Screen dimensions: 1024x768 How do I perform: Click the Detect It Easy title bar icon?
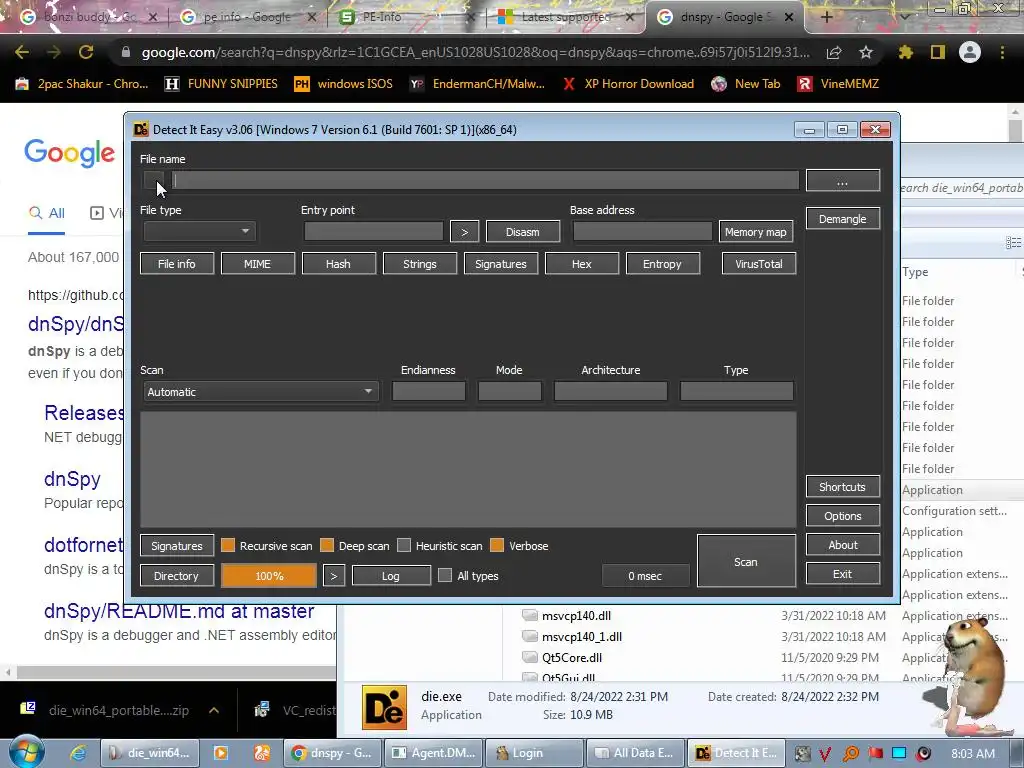click(x=140, y=129)
